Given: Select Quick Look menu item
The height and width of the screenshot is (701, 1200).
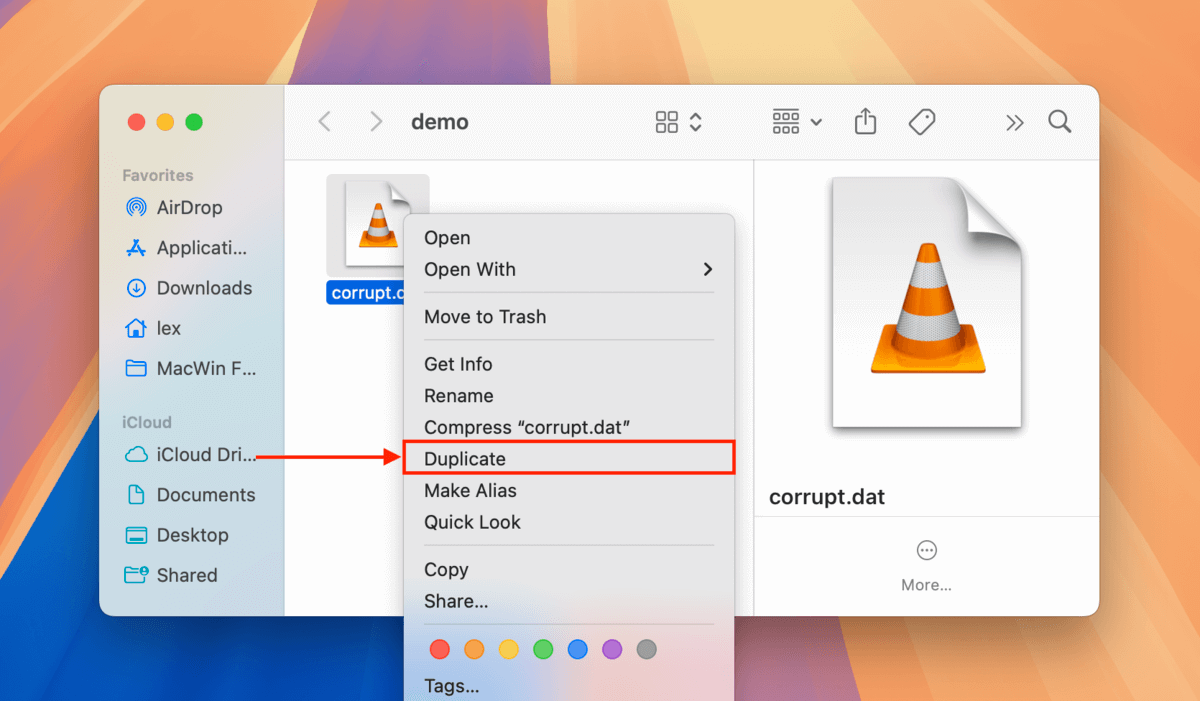Looking at the screenshot, I should pyautogui.click(x=569, y=522).
